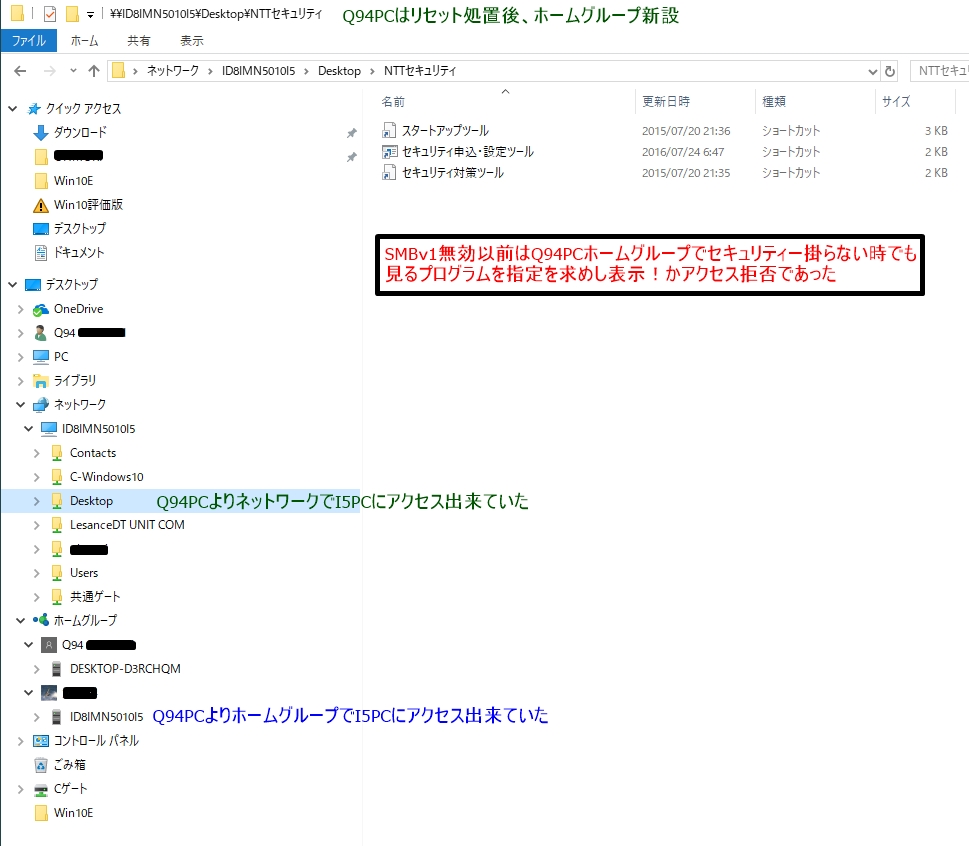969x846 pixels.
Task: Open the ライブラリ icon
Action: pyautogui.click(x=41, y=381)
